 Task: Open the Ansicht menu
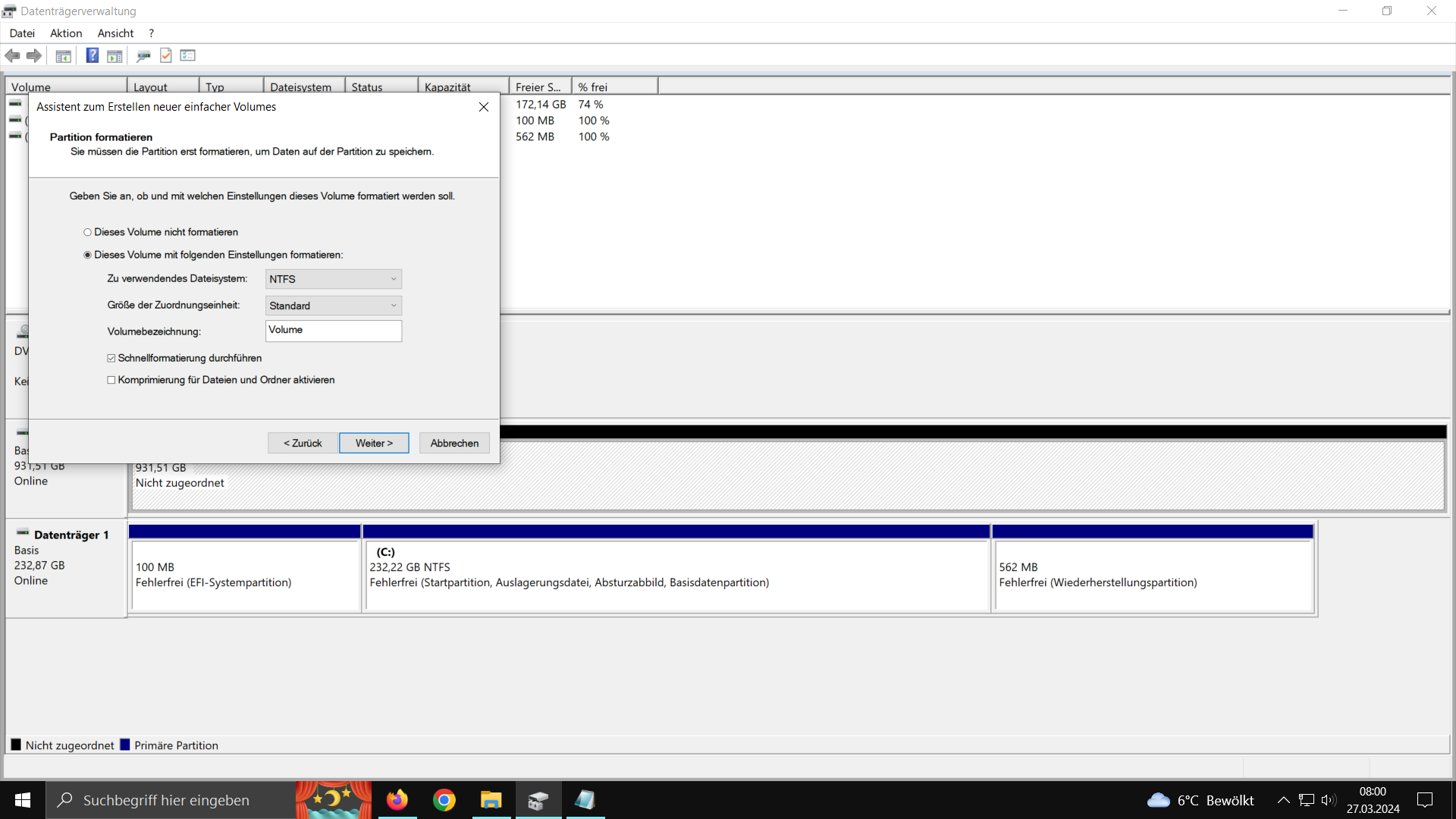point(115,33)
